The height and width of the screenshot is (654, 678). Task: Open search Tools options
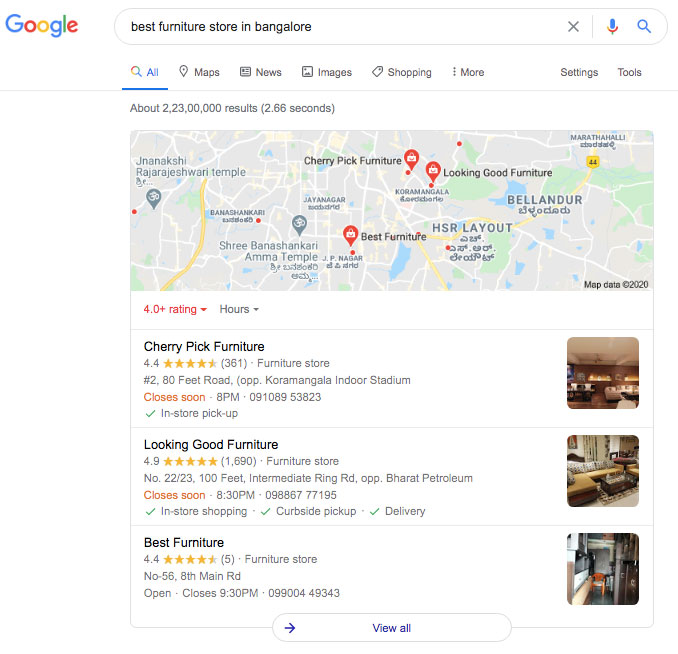(x=629, y=72)
